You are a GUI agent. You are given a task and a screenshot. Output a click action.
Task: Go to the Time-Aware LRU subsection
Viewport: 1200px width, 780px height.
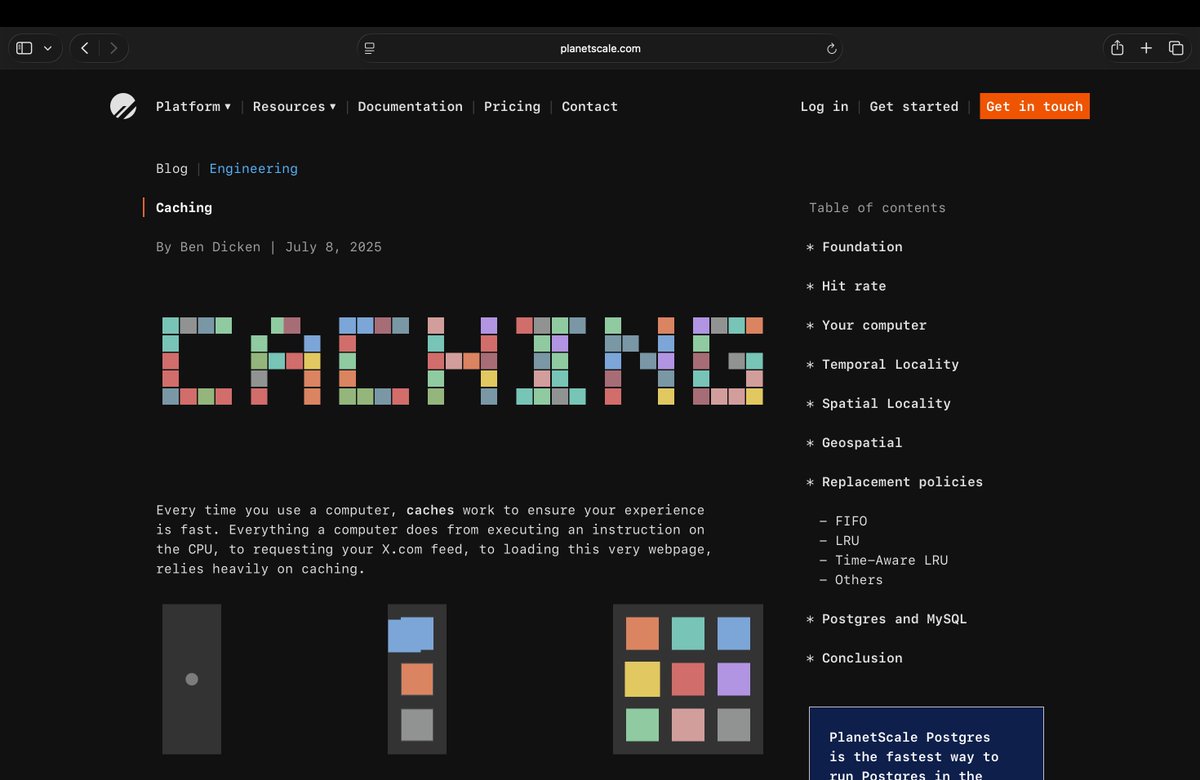click(891, 560)
